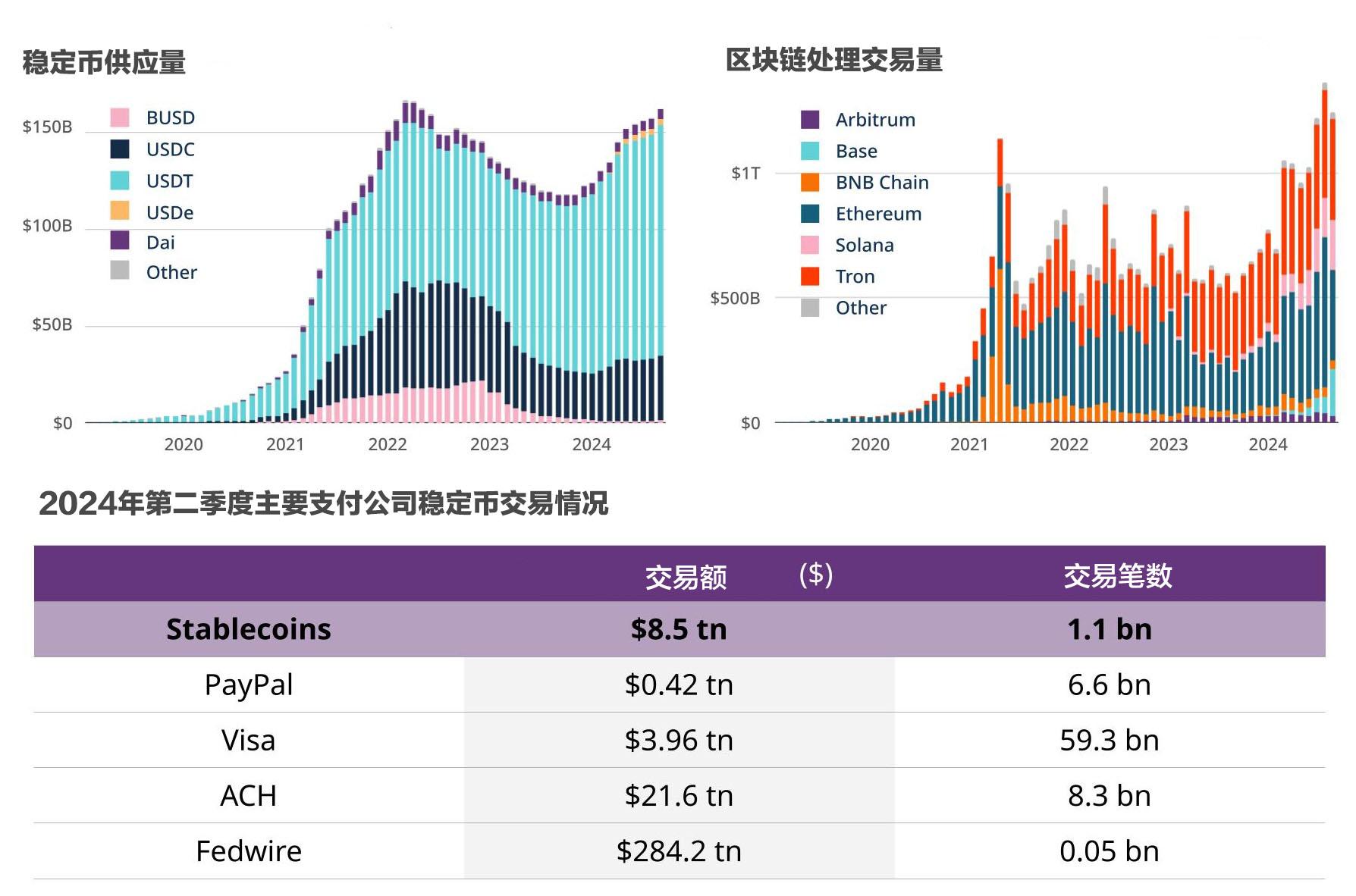Select the Base legend label
Image resolution: width=1356 pixels, height=896 pixels.
tap(856, 151)
